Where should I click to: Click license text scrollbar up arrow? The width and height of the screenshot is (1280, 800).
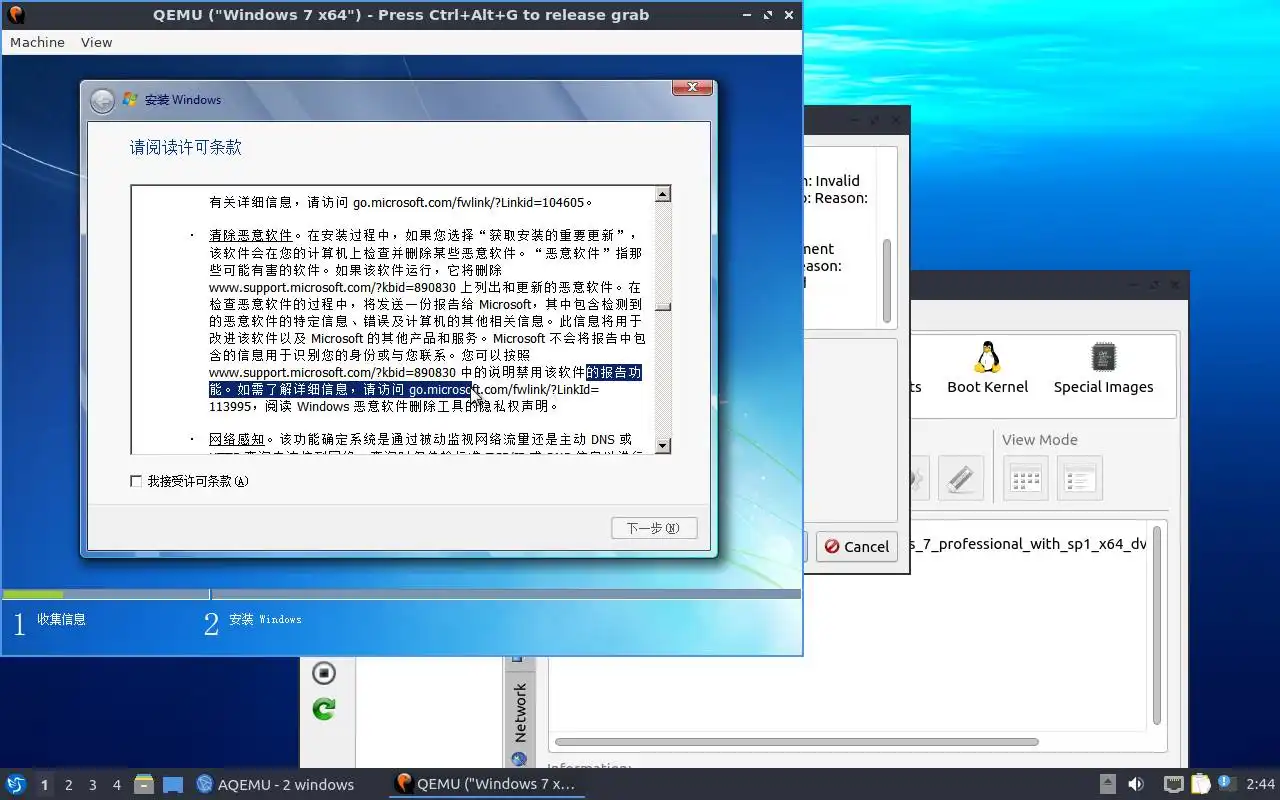[662, 194]
